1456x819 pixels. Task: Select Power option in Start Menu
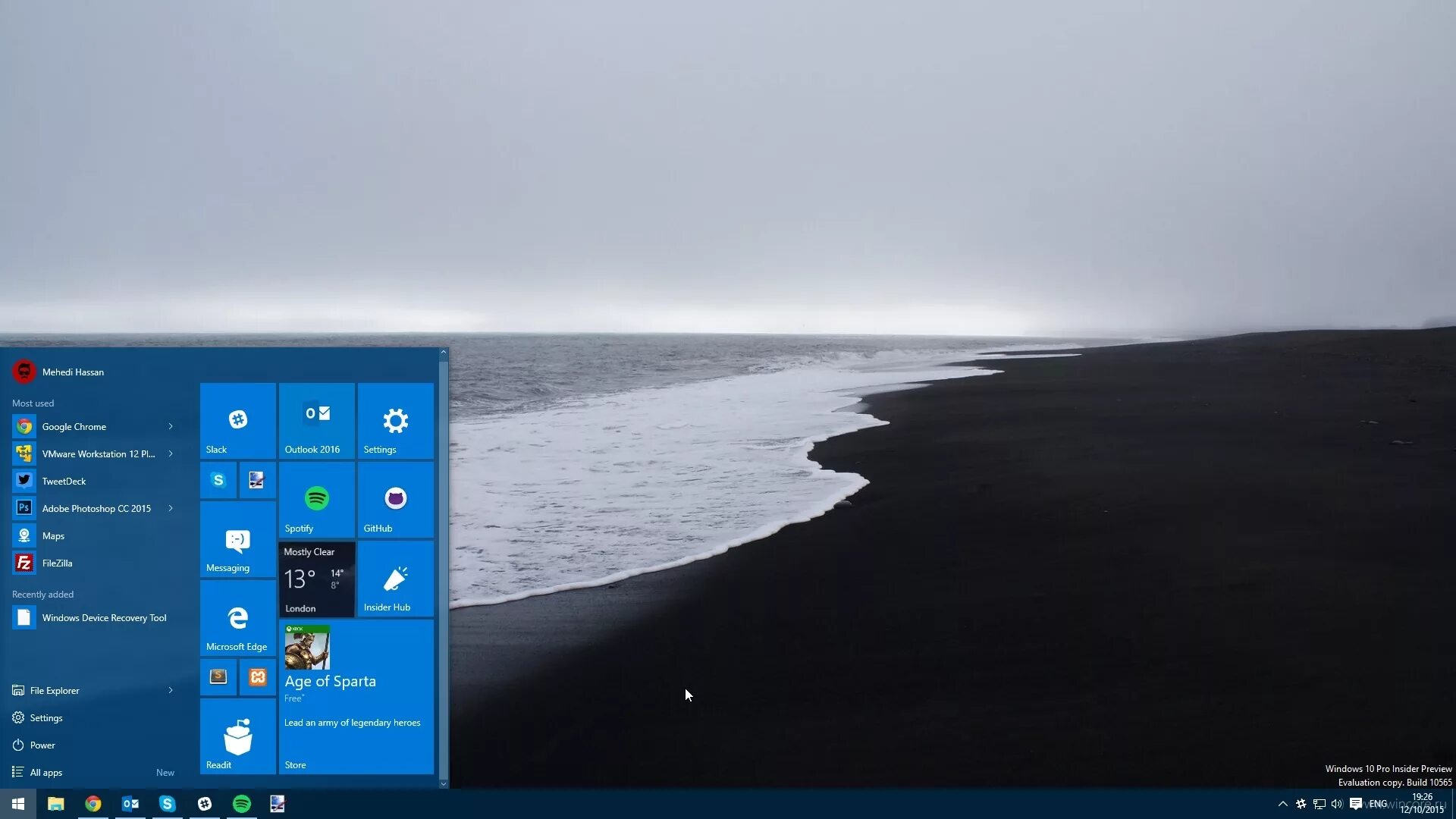click(x=42, y=745)
